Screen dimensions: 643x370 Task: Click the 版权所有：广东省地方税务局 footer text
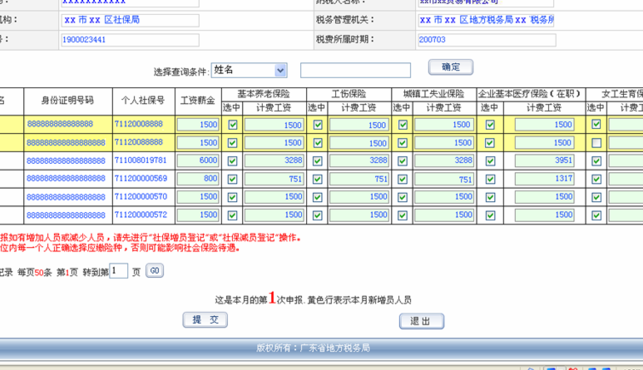coord(313,348)
